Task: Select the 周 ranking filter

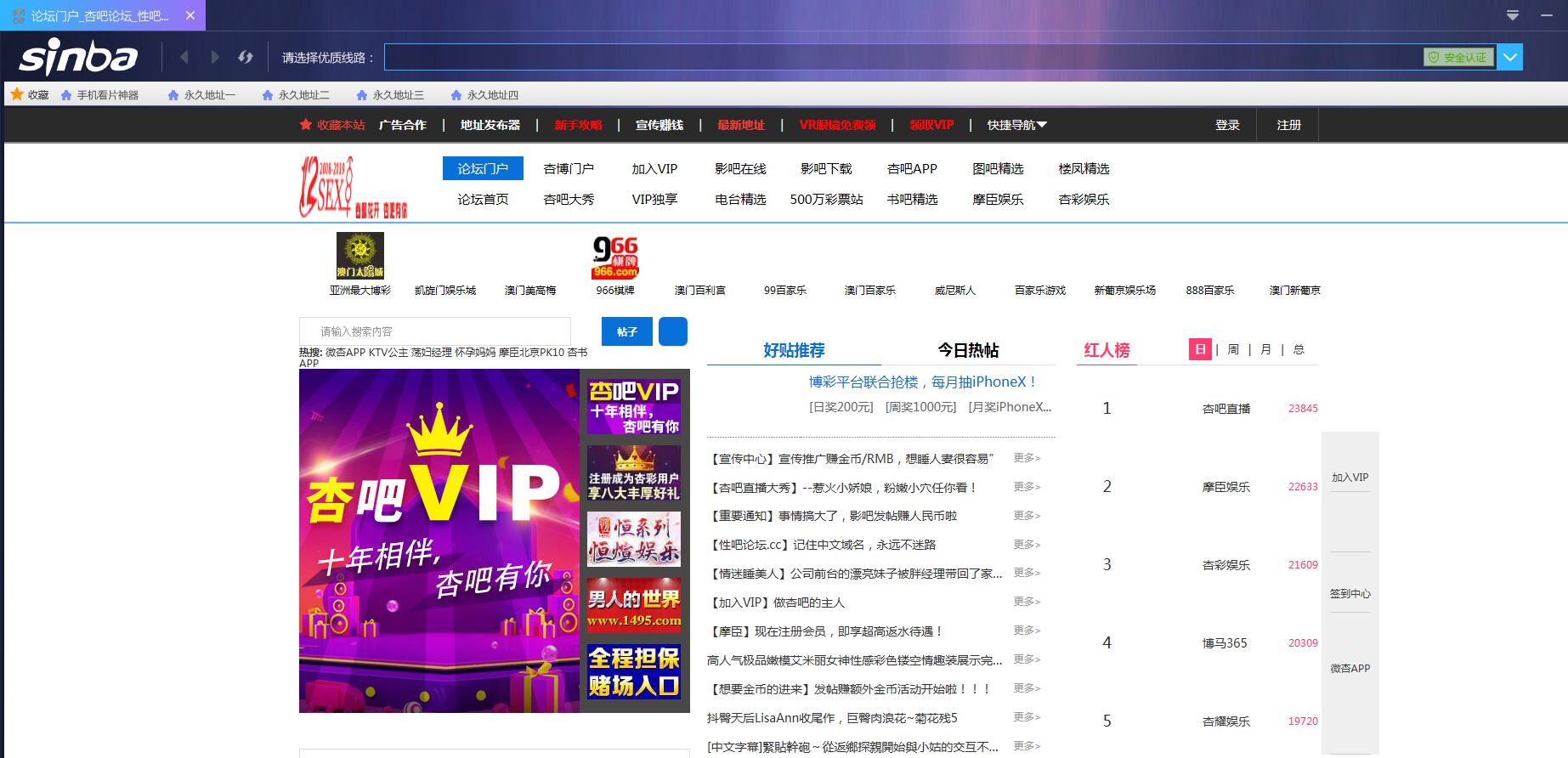Action: click(x=1233, y=349)
